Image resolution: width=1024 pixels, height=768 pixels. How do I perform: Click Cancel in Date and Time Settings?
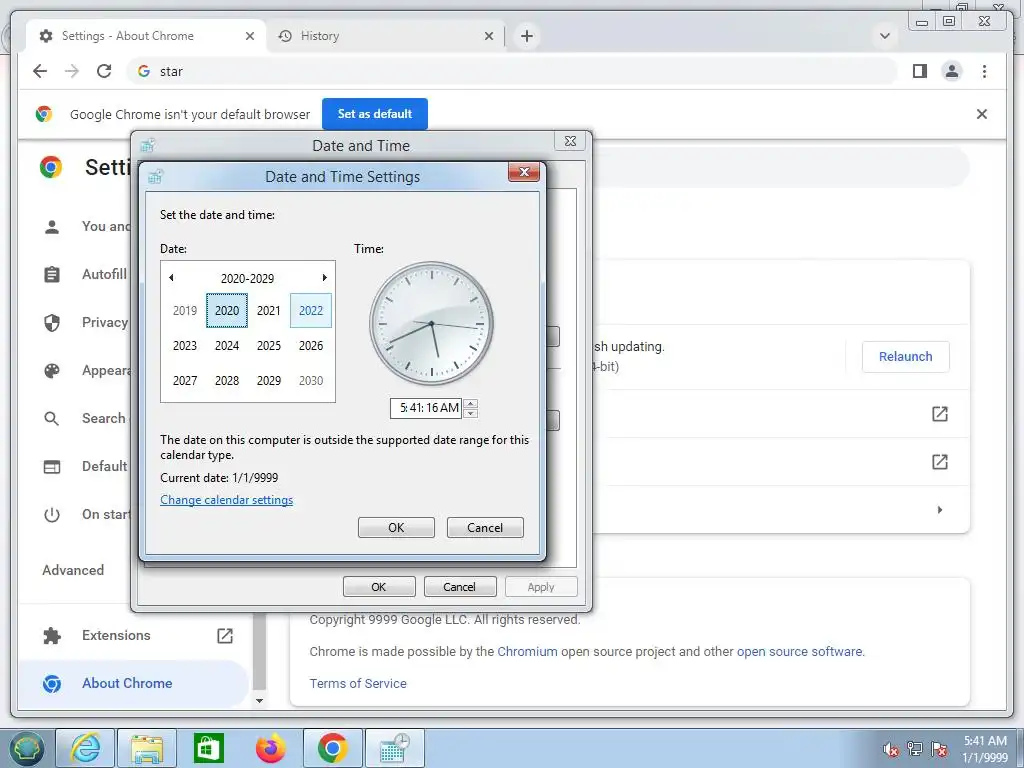485,528
